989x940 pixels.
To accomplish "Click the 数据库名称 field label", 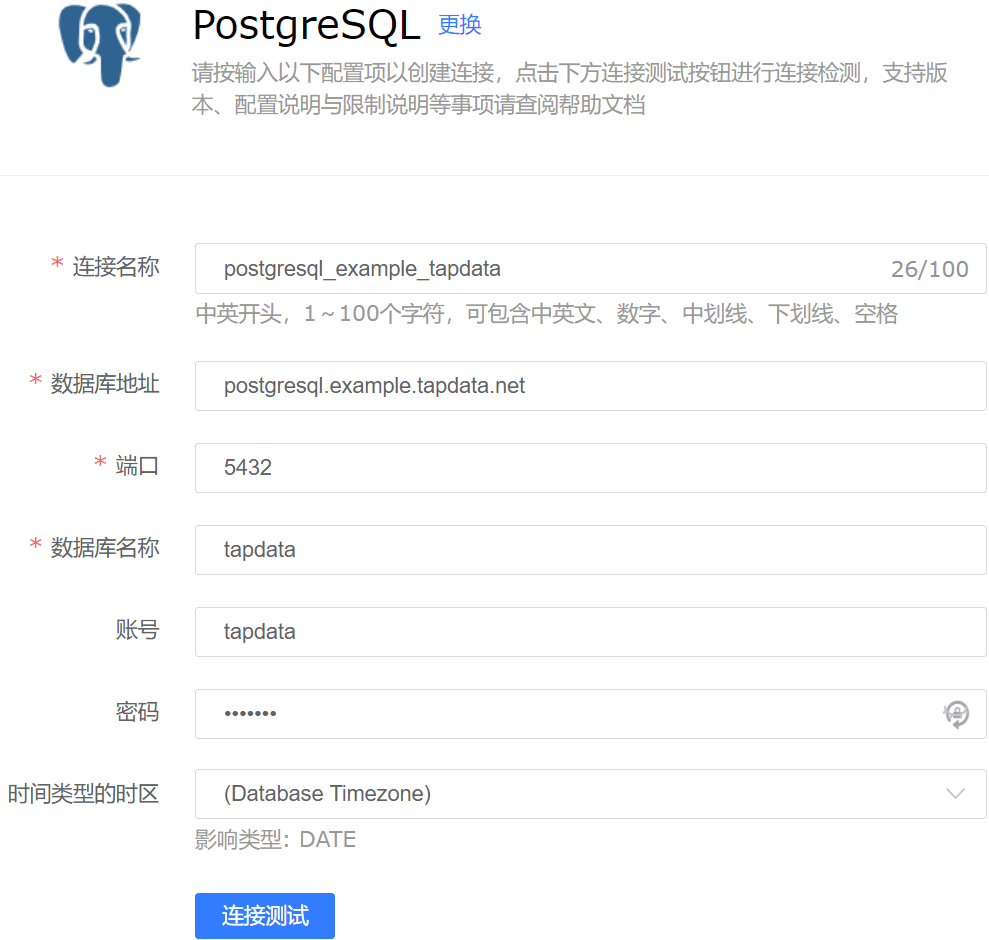I will (105, 548).
